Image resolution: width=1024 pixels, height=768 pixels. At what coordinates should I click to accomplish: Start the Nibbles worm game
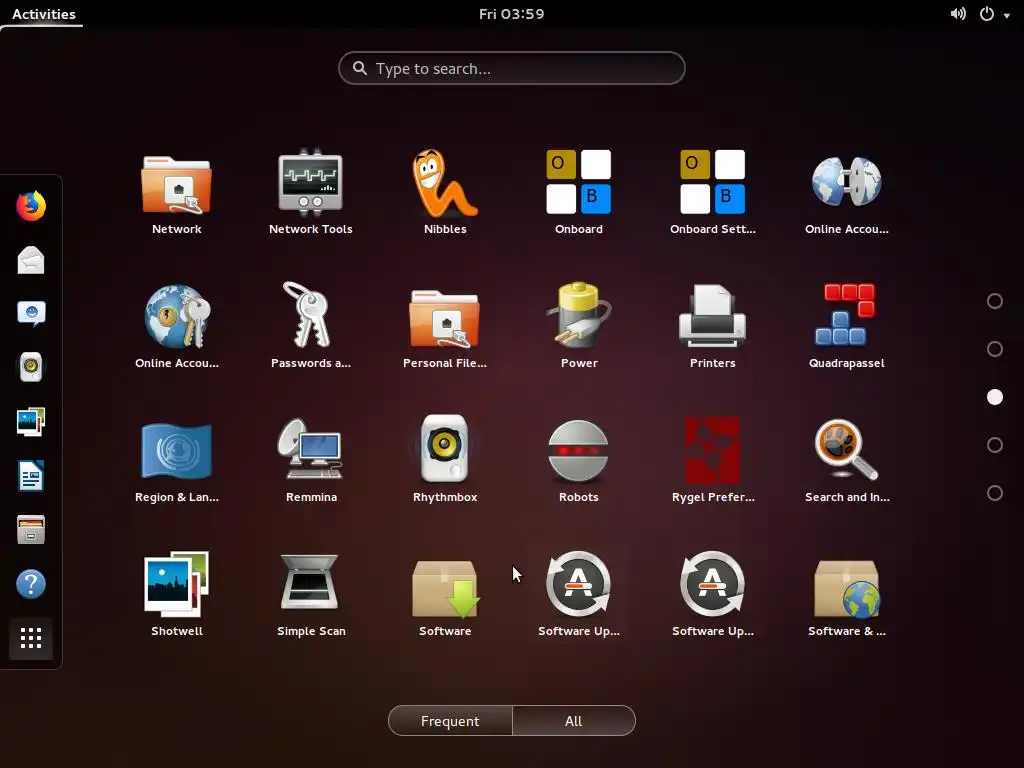point(445,193)
